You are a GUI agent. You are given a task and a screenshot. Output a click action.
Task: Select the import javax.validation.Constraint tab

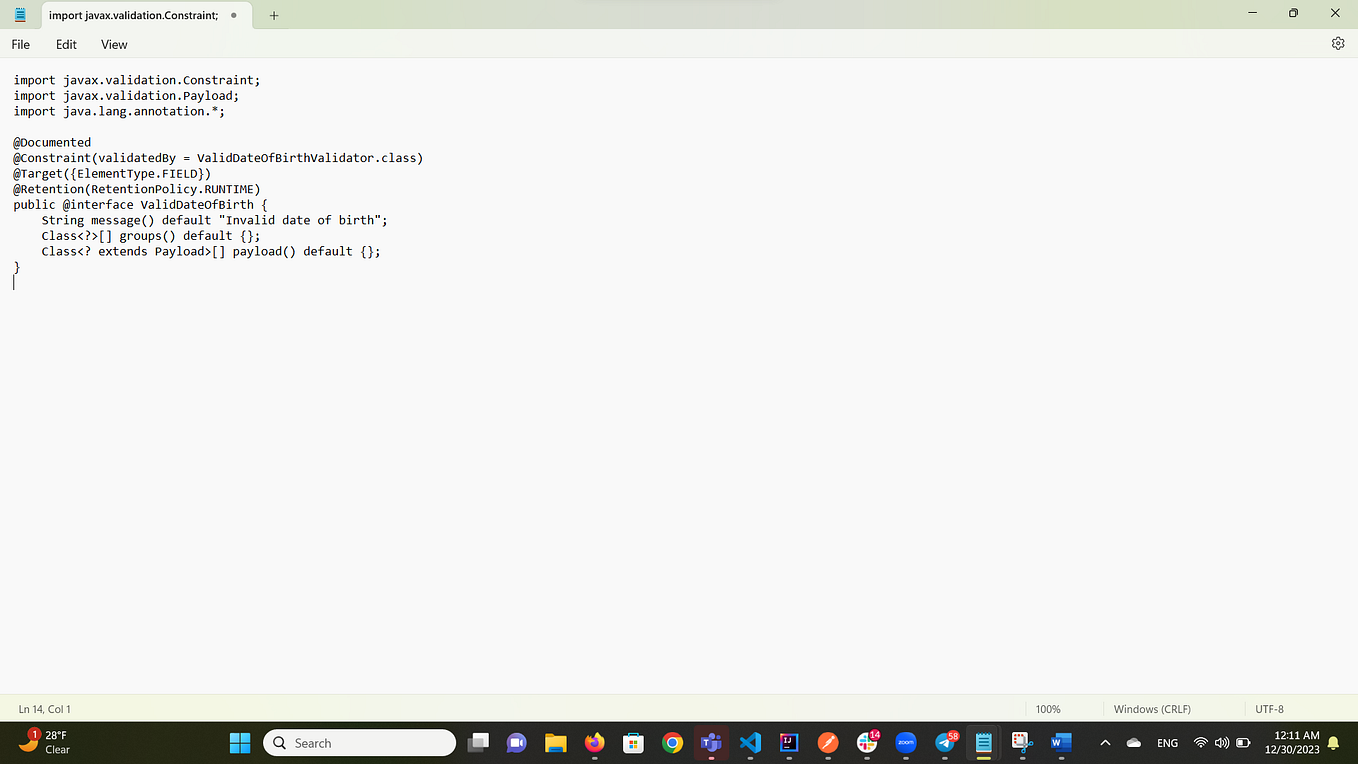[x=135, y=15]
